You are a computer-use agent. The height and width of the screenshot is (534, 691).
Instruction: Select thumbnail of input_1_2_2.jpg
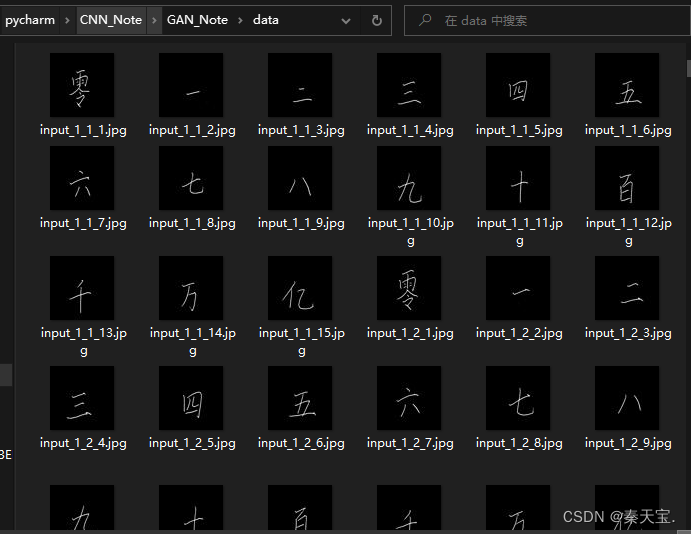click(518, 288)
